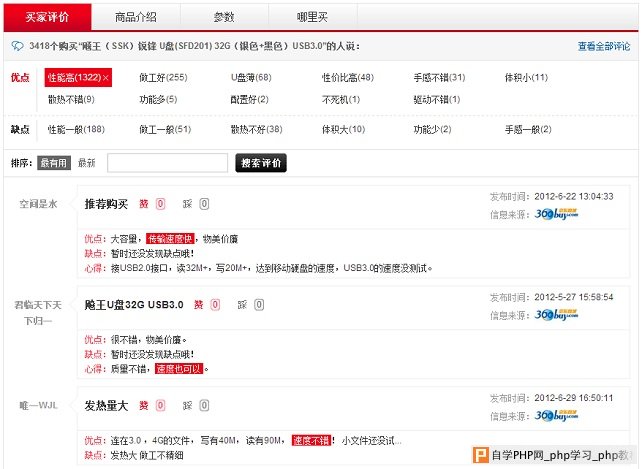Sort reviews by 最新
Viewport: 642px width, 469px height.
point(87,163)
